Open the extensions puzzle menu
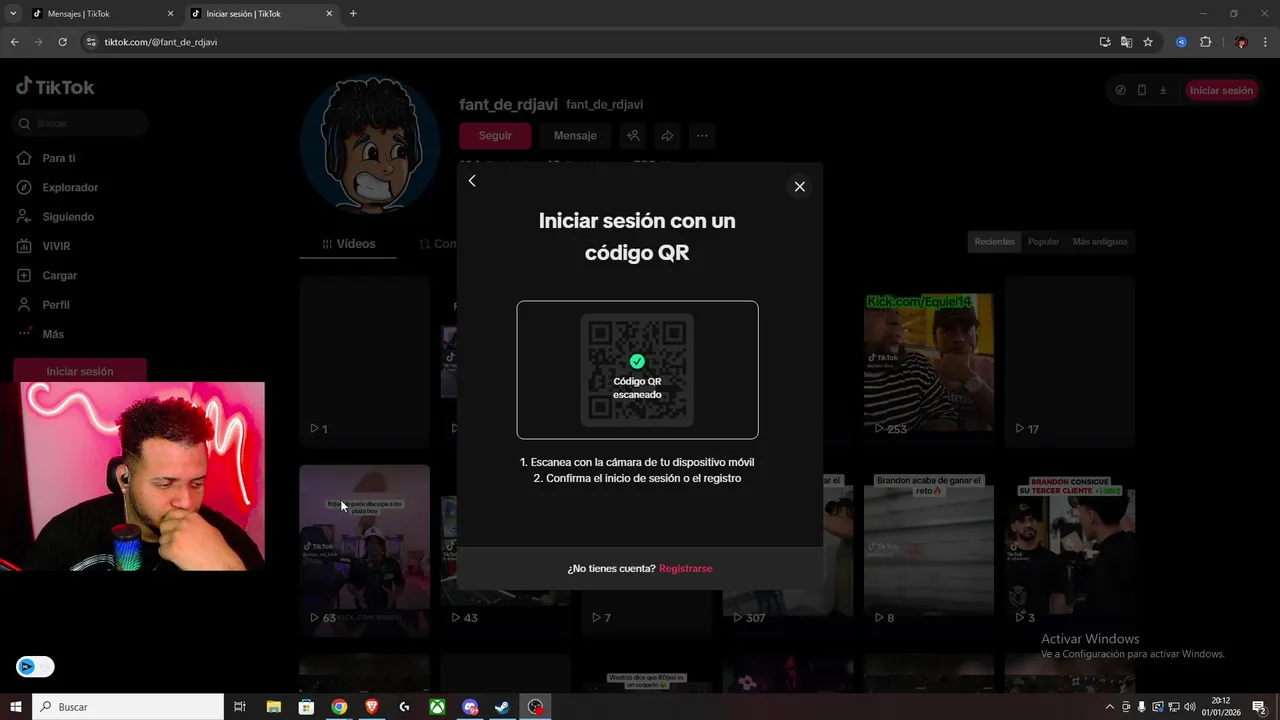1280x720 pixels. [1205, 42]
